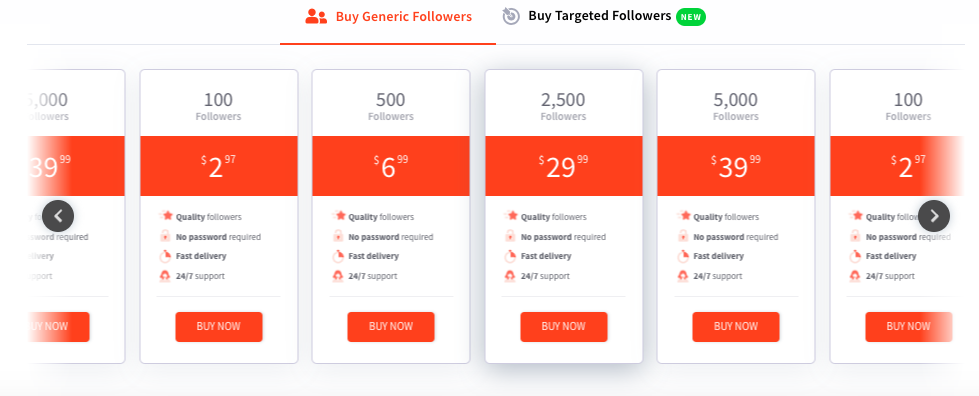Image resolution: width=979 pixels, height=396 pixels.
Task: Click star icon in 100 Followers card
Action: pyautogui.click(x=166, y=216)
